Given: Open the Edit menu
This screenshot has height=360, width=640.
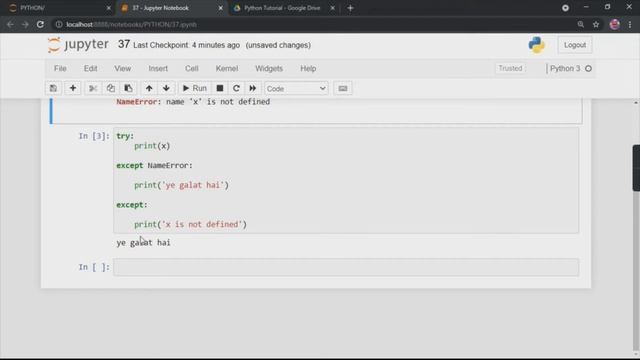Looking at the screenshot, I should point(91,69).
